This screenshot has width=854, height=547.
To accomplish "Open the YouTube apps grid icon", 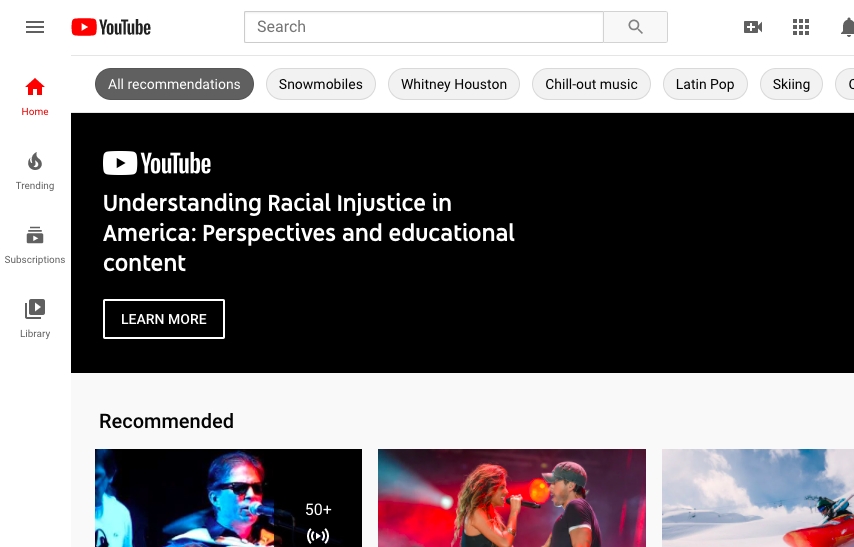I will pos(801,27).
